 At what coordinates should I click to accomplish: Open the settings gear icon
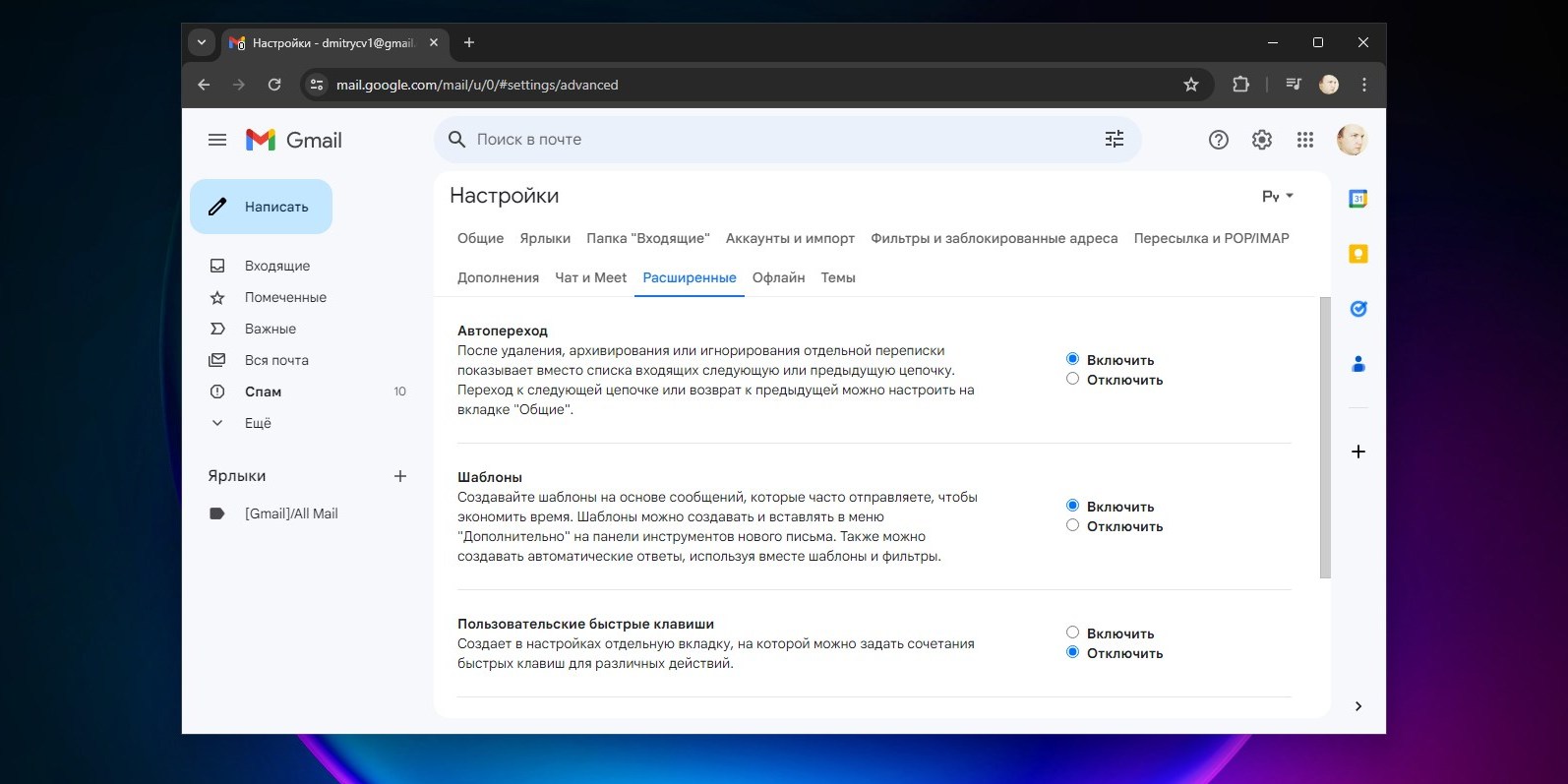pyautogui.click(x=1262, y=140)
